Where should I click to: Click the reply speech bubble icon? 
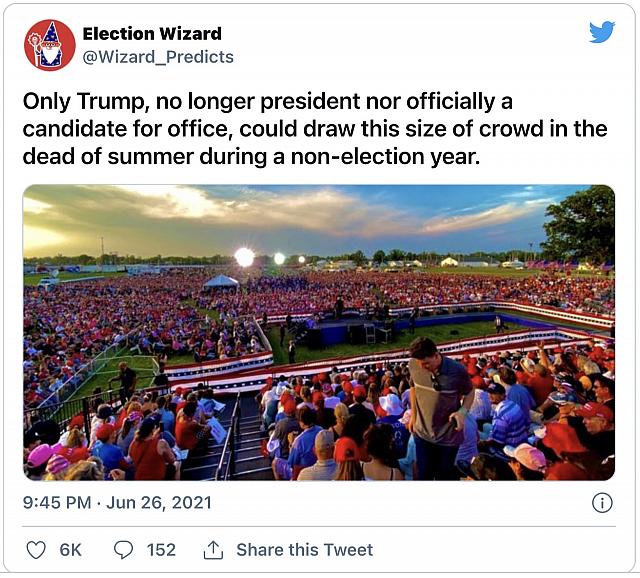[124, 550]
